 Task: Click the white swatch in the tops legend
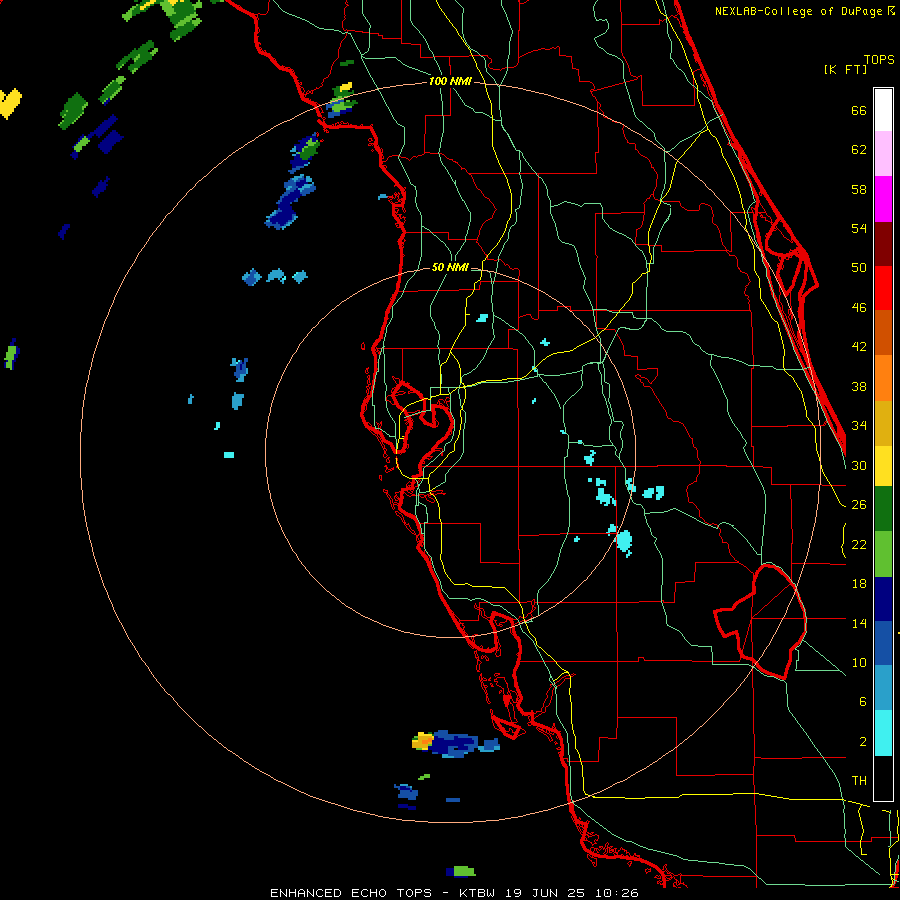(x=883, y=110)
